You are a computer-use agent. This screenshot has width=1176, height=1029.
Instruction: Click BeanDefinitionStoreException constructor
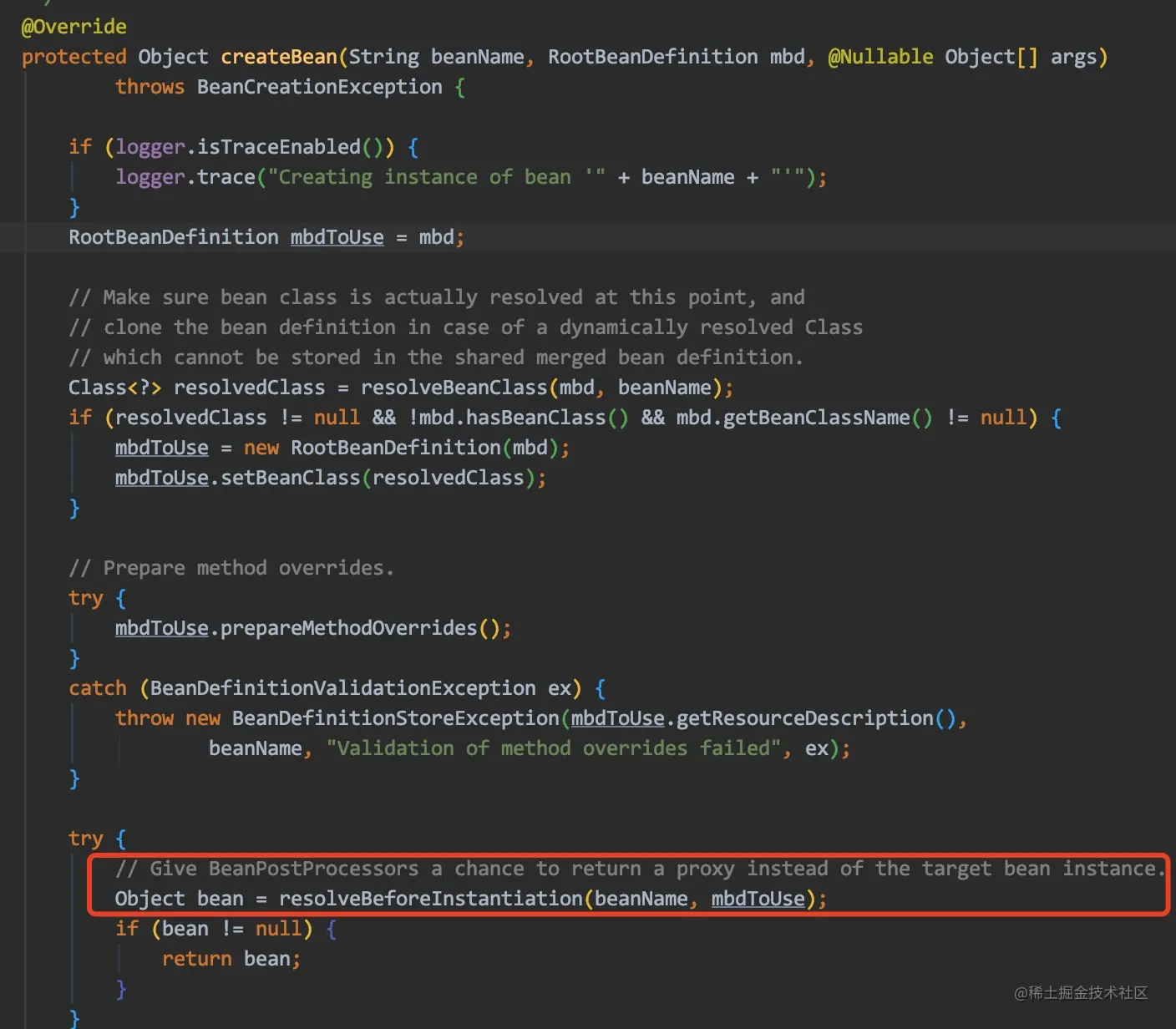coord(395,718)
